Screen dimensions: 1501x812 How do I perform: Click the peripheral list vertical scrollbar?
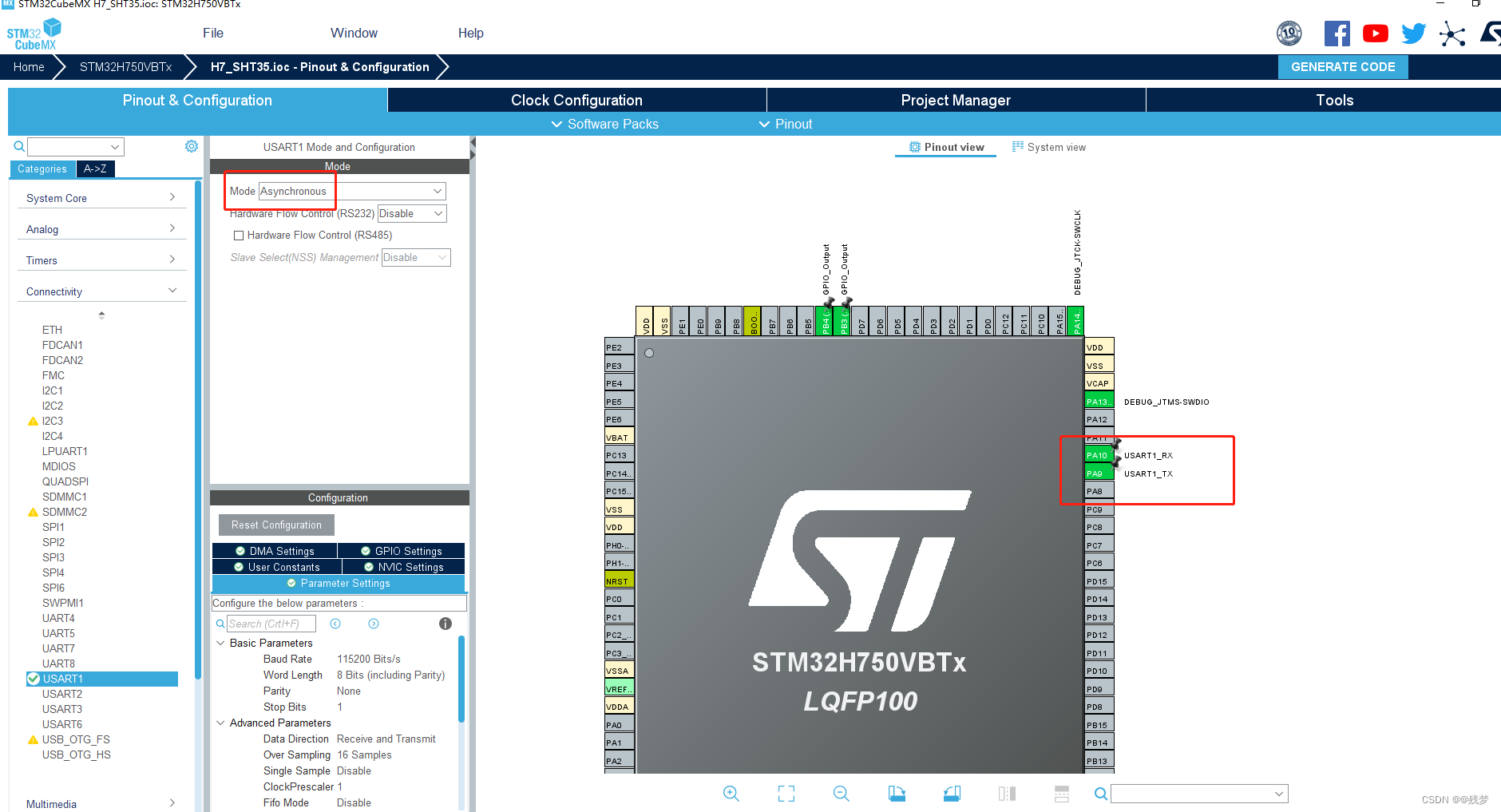[x=197, y=431]
